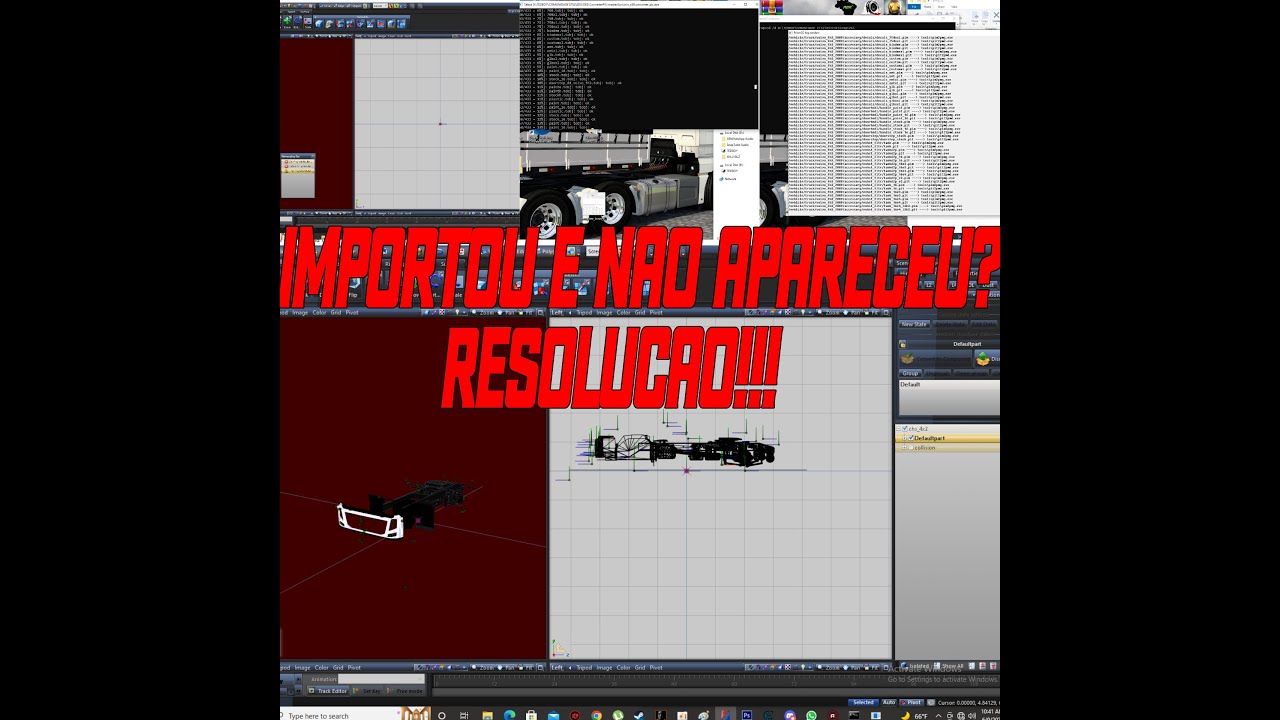Click the Show All button

[949, 666]
